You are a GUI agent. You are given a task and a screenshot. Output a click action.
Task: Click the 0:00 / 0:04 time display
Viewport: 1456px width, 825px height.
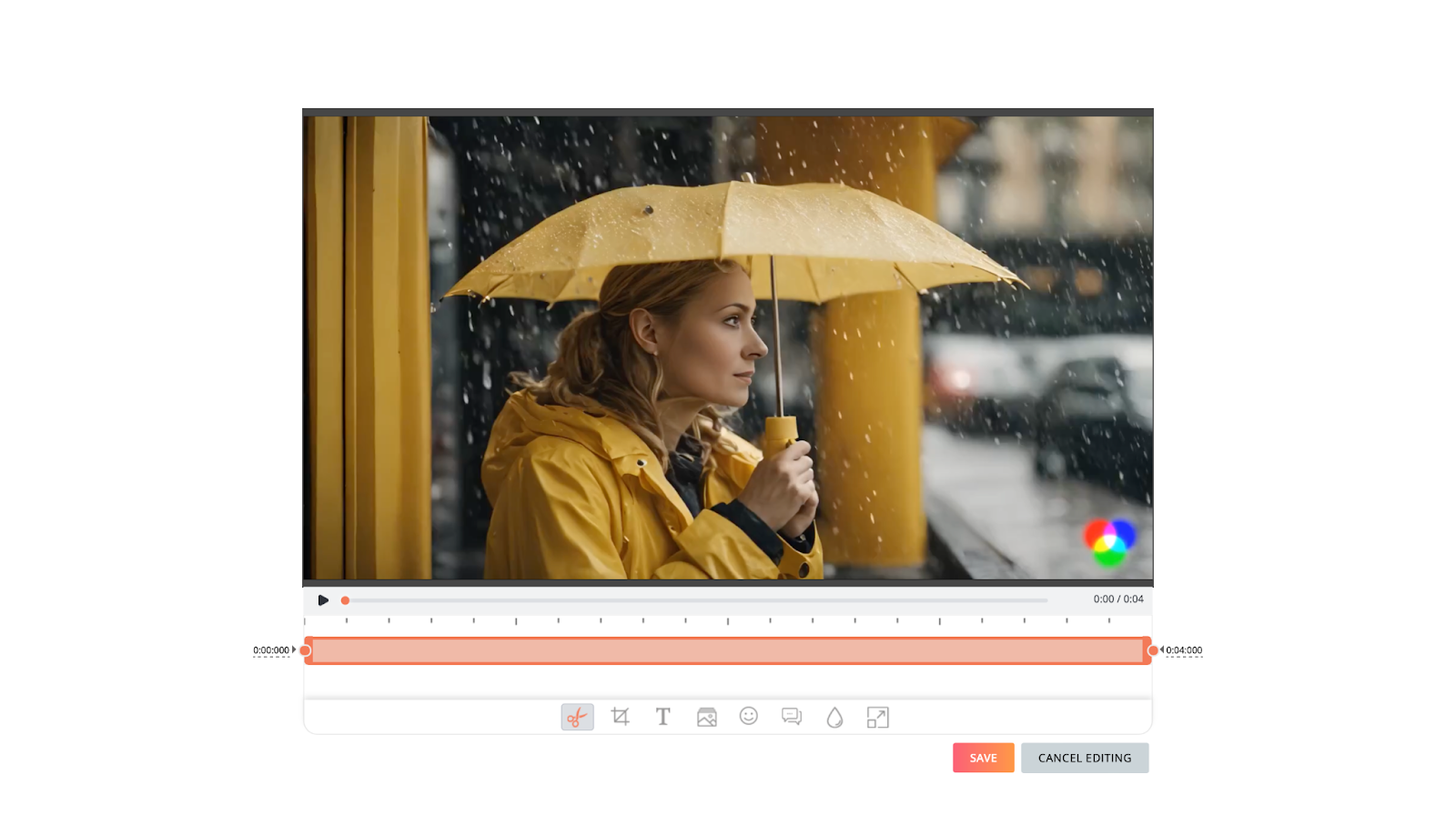1118,599
